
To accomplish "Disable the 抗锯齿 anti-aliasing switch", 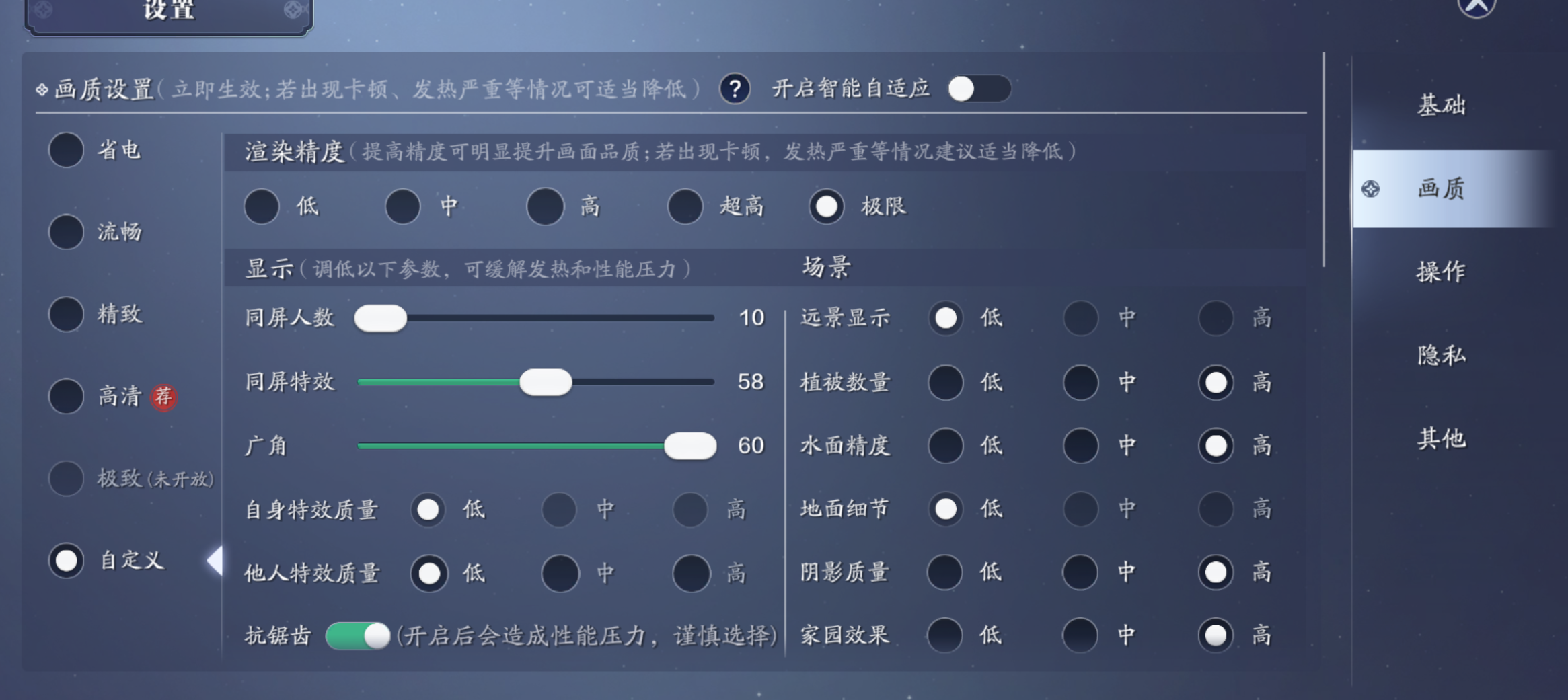I will 358,635.
